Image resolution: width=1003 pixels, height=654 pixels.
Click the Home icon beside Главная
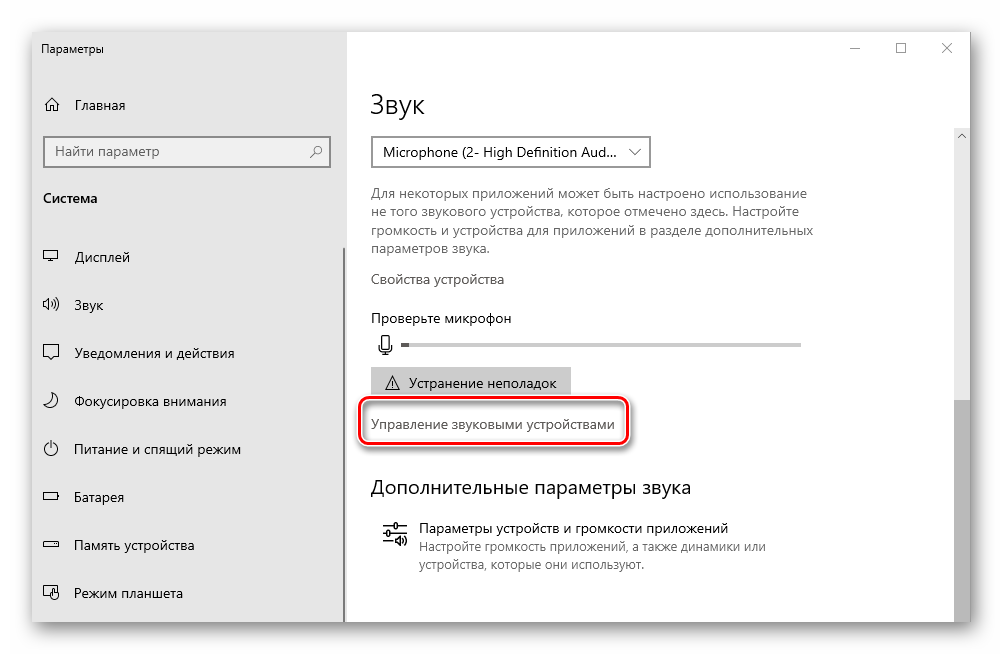pos(52,105)
